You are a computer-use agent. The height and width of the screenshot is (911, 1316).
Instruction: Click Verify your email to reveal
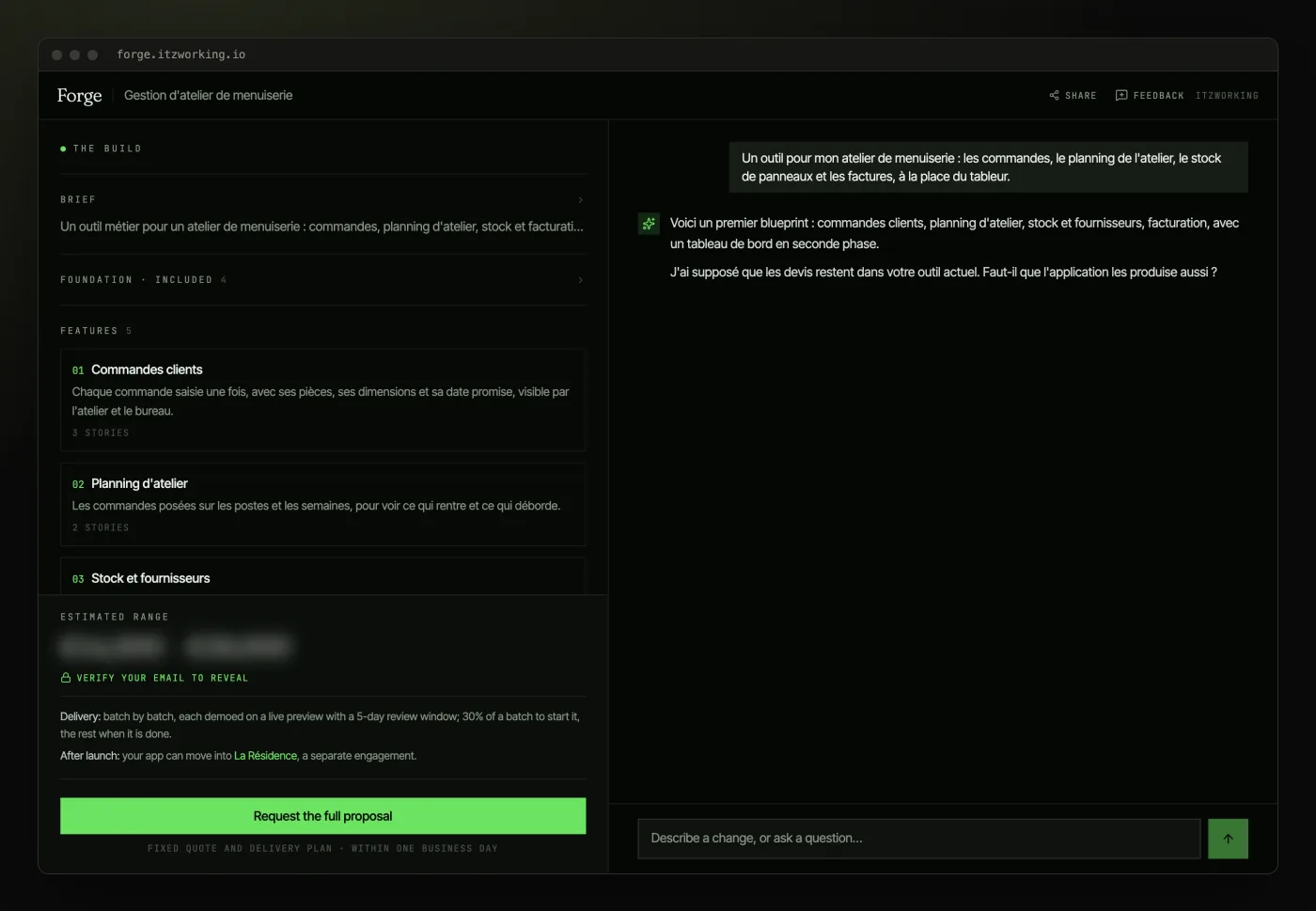point(163,678)
